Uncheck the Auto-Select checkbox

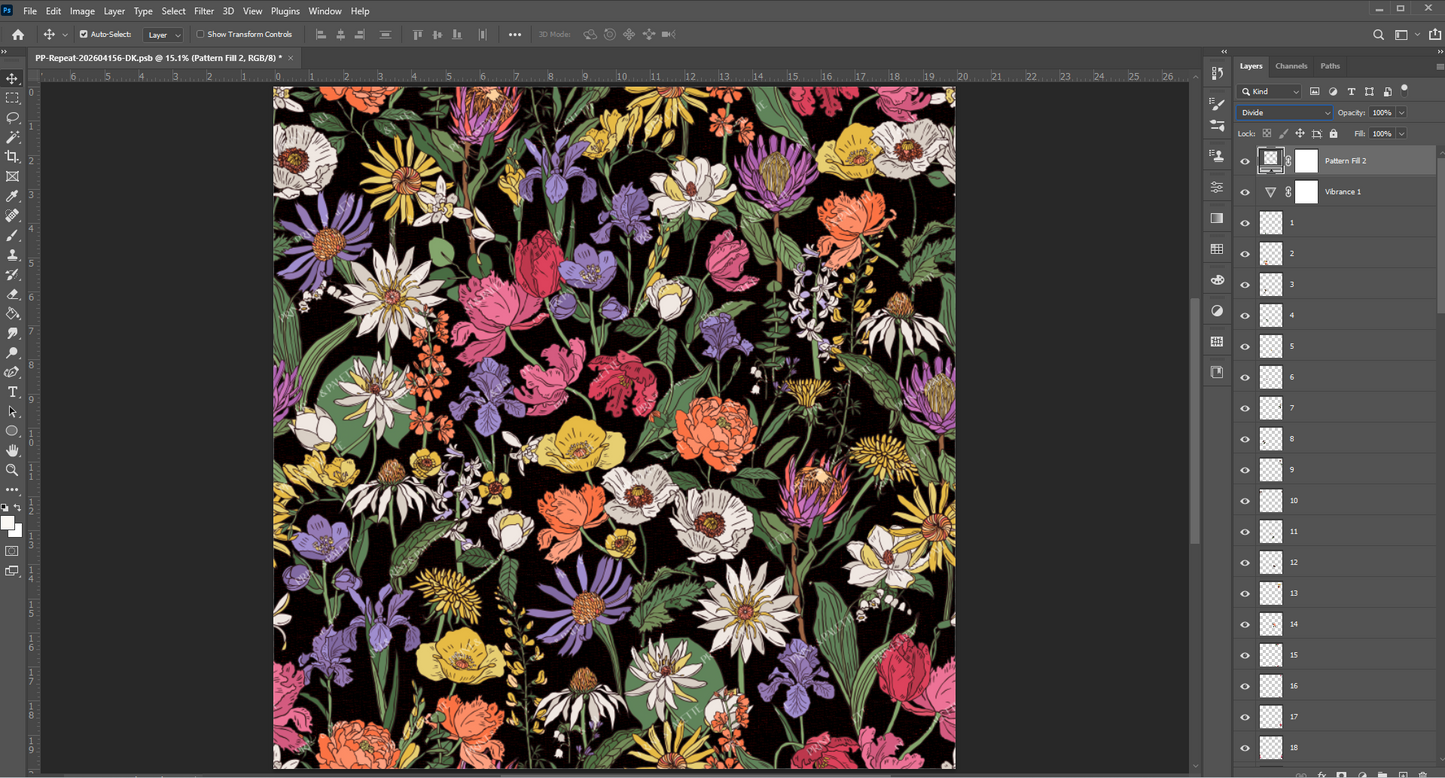coord(84,34)
